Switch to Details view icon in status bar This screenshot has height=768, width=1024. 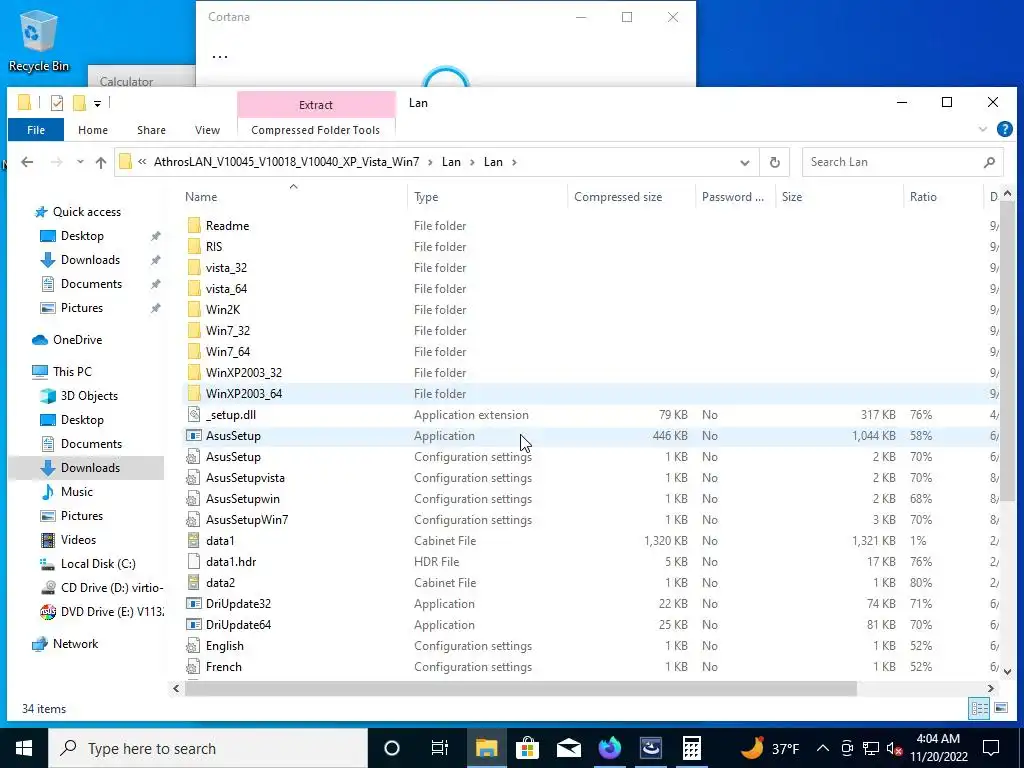[979, 709]
